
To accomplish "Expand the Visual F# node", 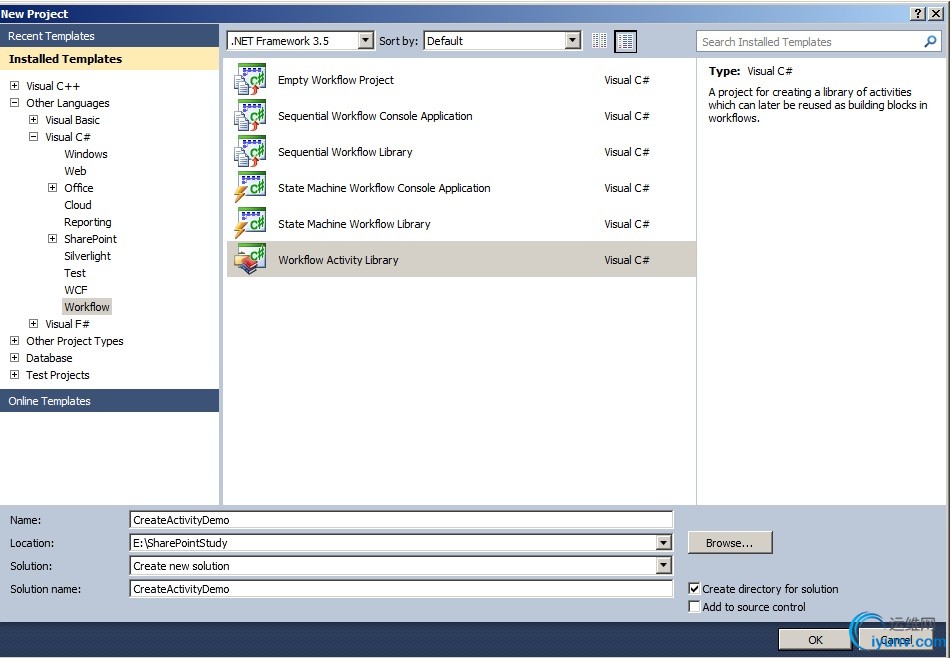I will tap(33, 324).
